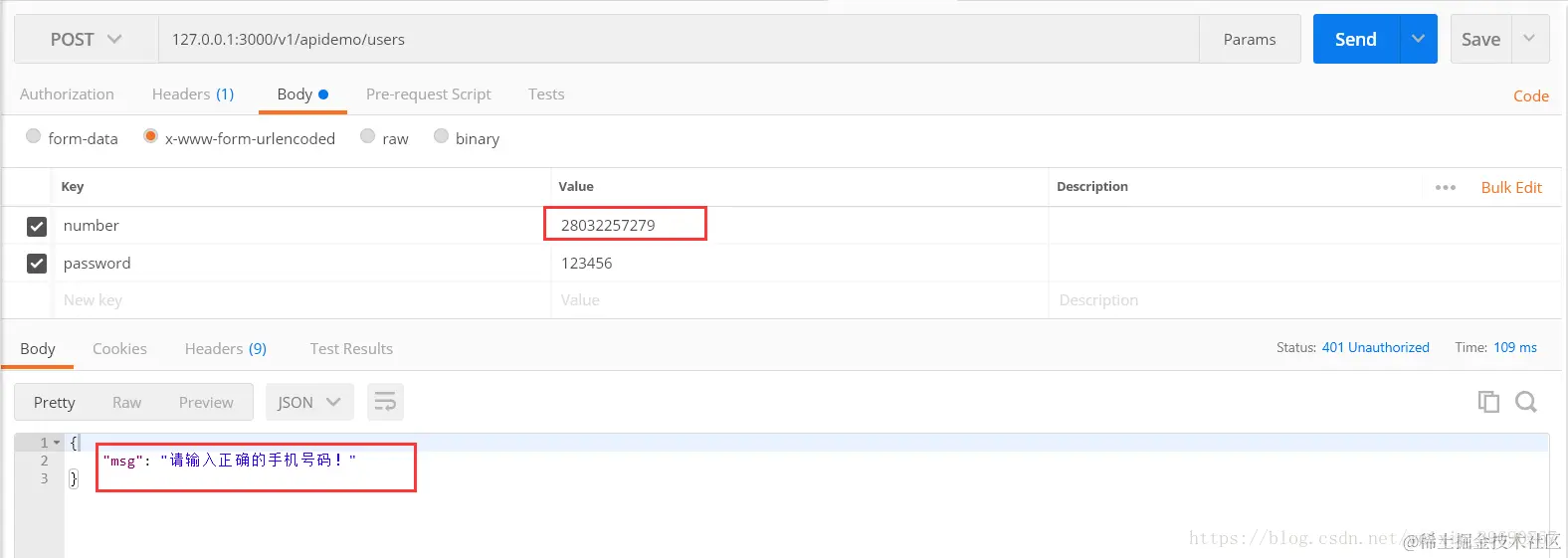Viewport: 1568px width, 558px height.
Task: Switch to the Authorization tab
Action: point(67,94)
